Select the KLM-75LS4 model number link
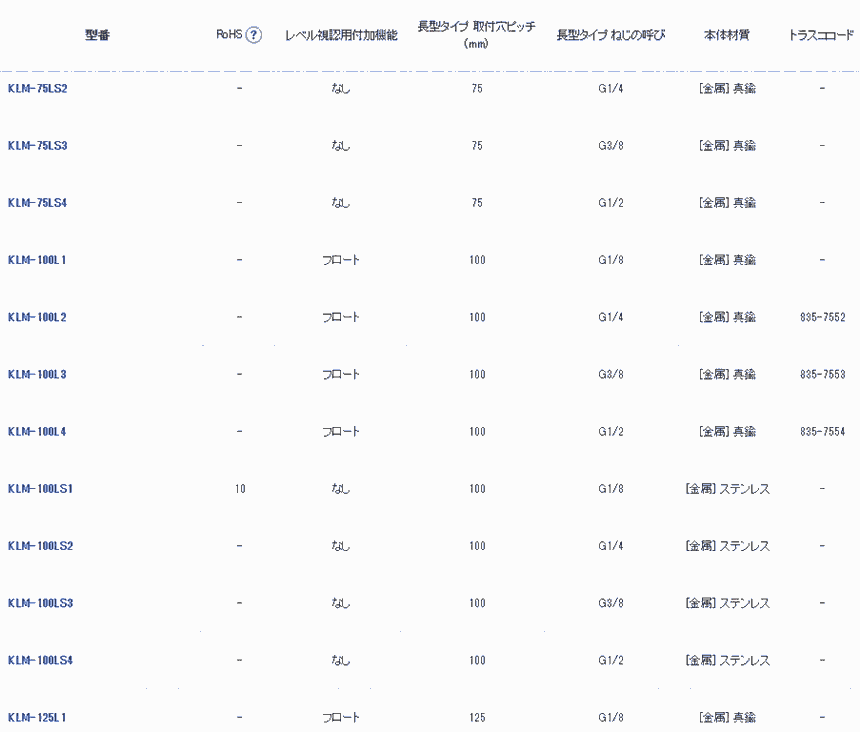This screenshot has height=732, width=860. [37, 202]
